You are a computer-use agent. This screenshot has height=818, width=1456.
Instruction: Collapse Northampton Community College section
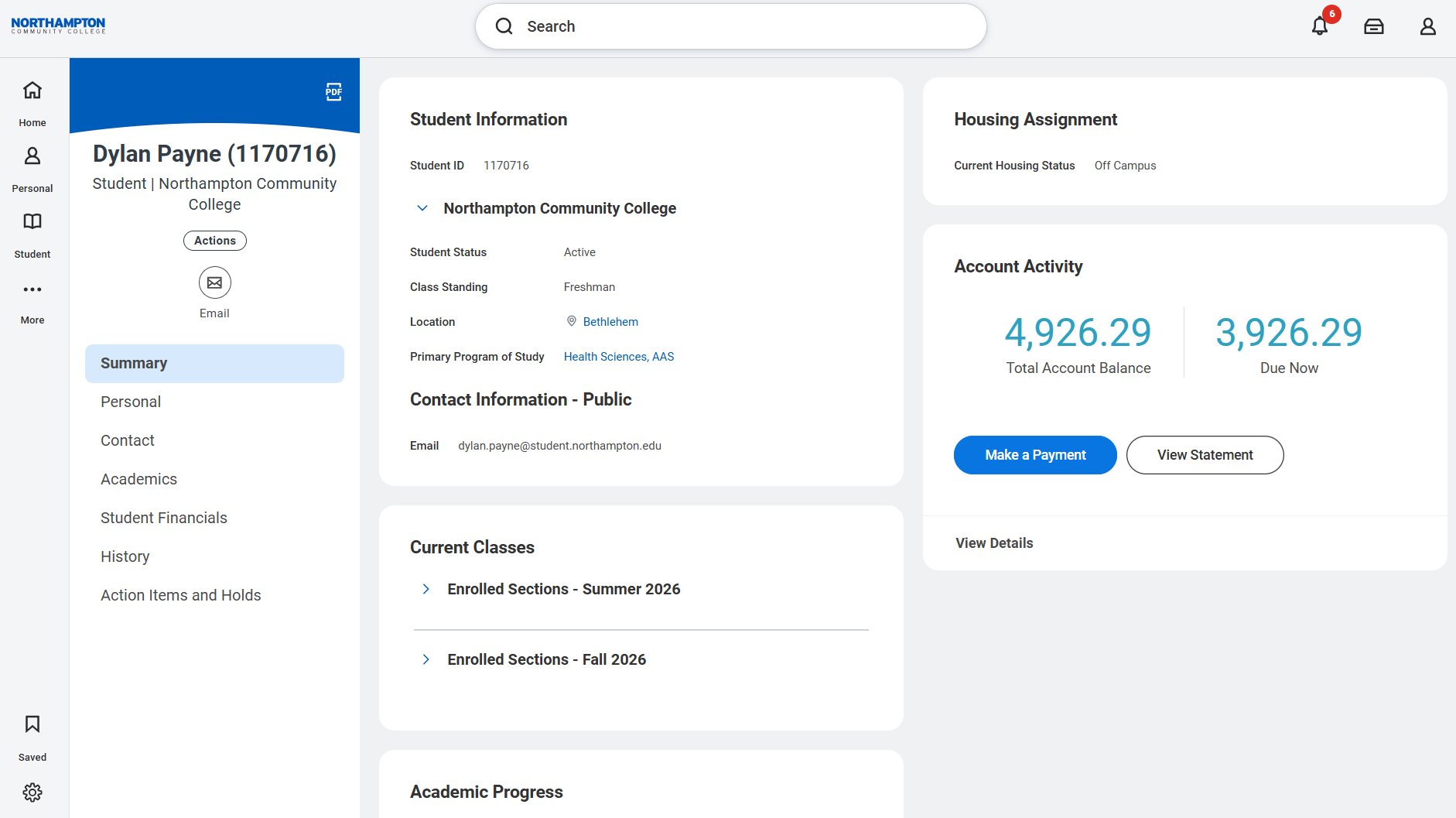point(422,208)
